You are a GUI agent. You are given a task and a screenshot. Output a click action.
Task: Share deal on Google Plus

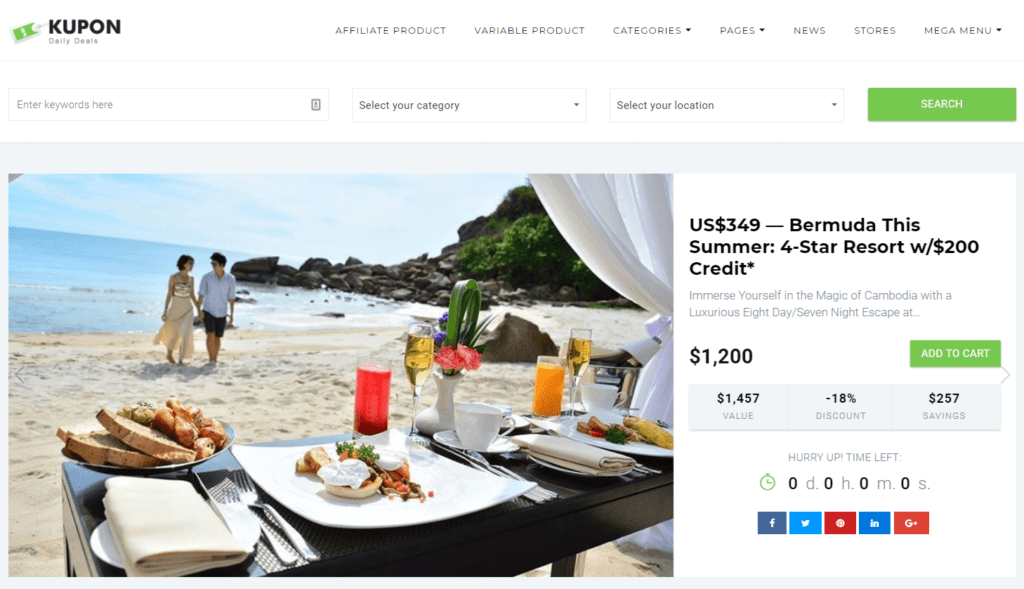pos(911,523)
